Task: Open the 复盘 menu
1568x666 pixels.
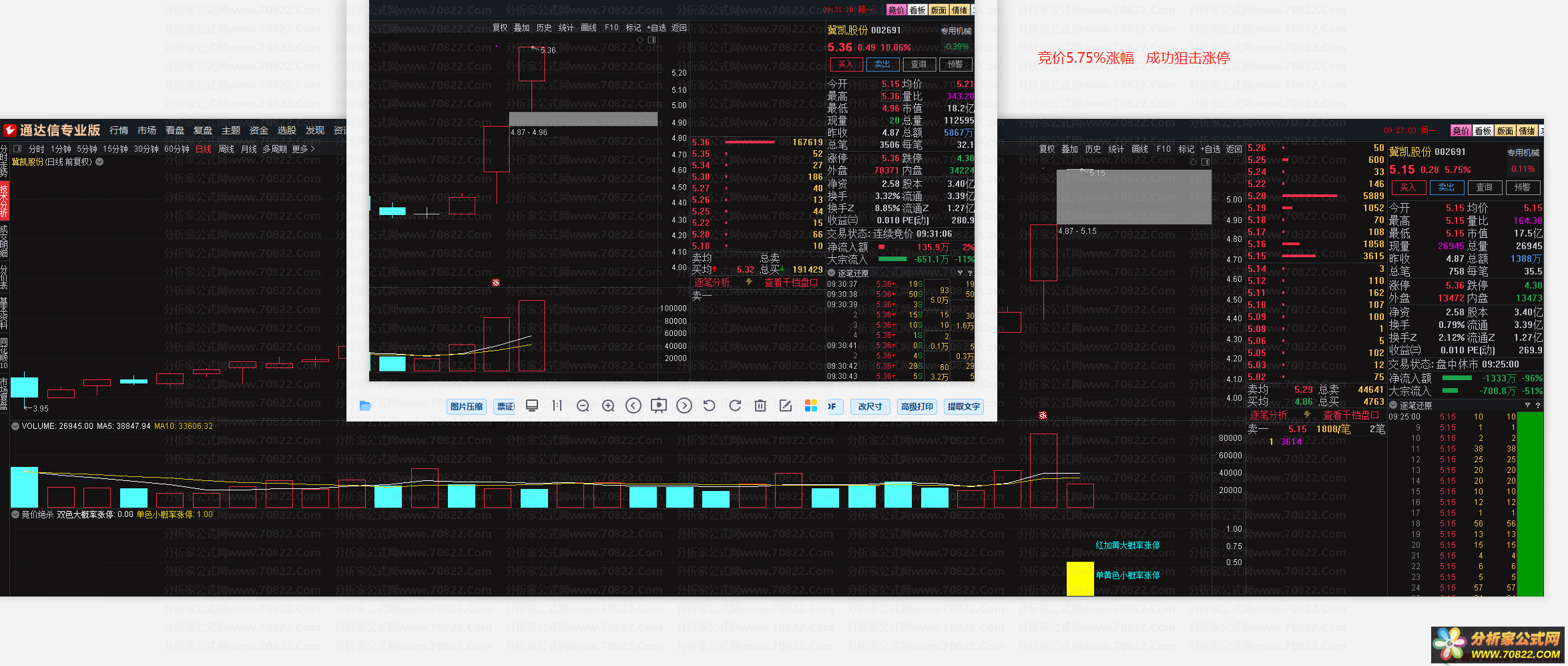Action: (203, 130)
